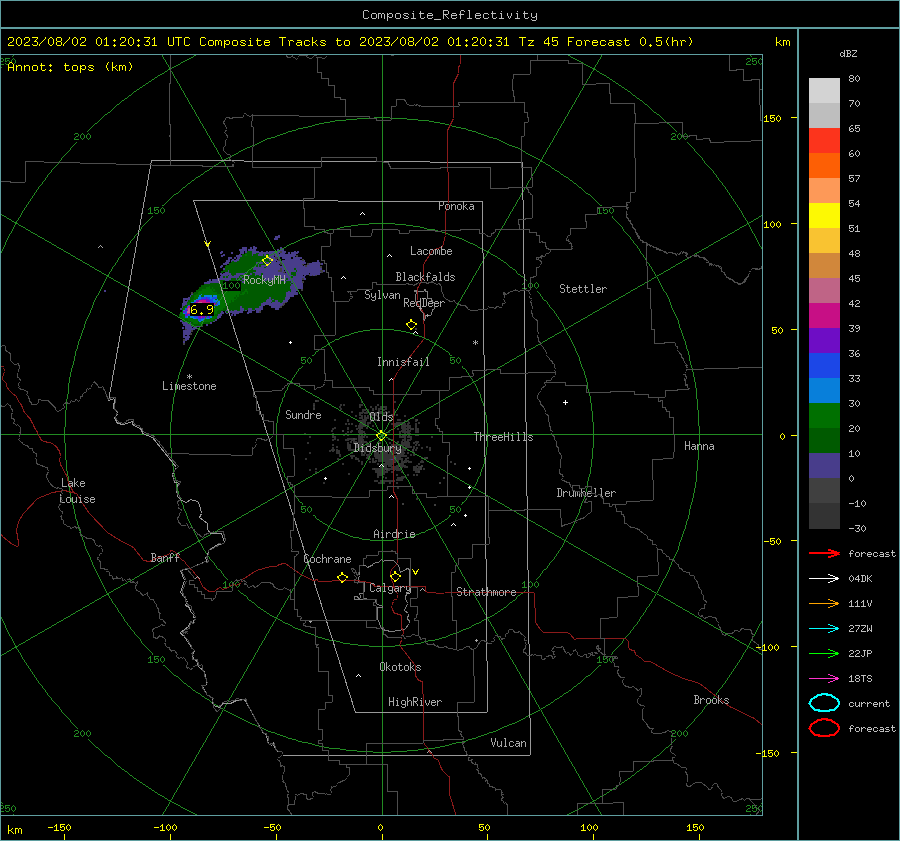Click the Cochrane city label
900x841 pixels.
(327, 559)
